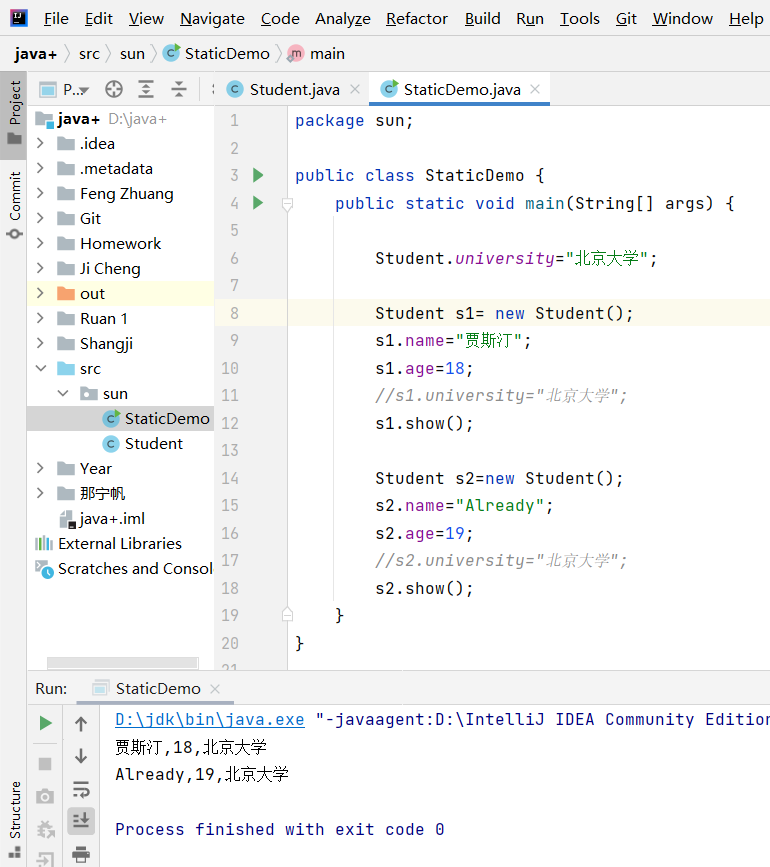Select the Student class in project tree
The height and width of the screenshot is (867, 770).
(x=153, y=444)
